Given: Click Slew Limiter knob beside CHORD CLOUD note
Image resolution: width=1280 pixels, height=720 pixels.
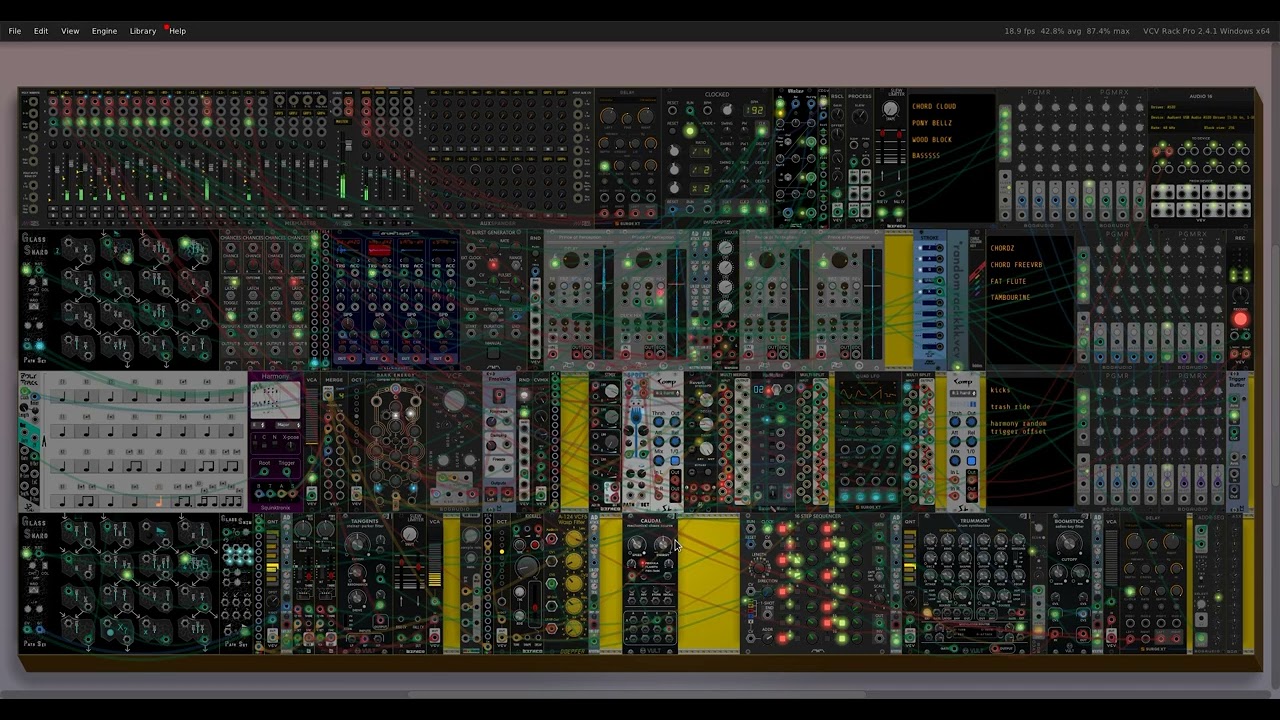Looking at the screenshot, I should click(891, 109).
